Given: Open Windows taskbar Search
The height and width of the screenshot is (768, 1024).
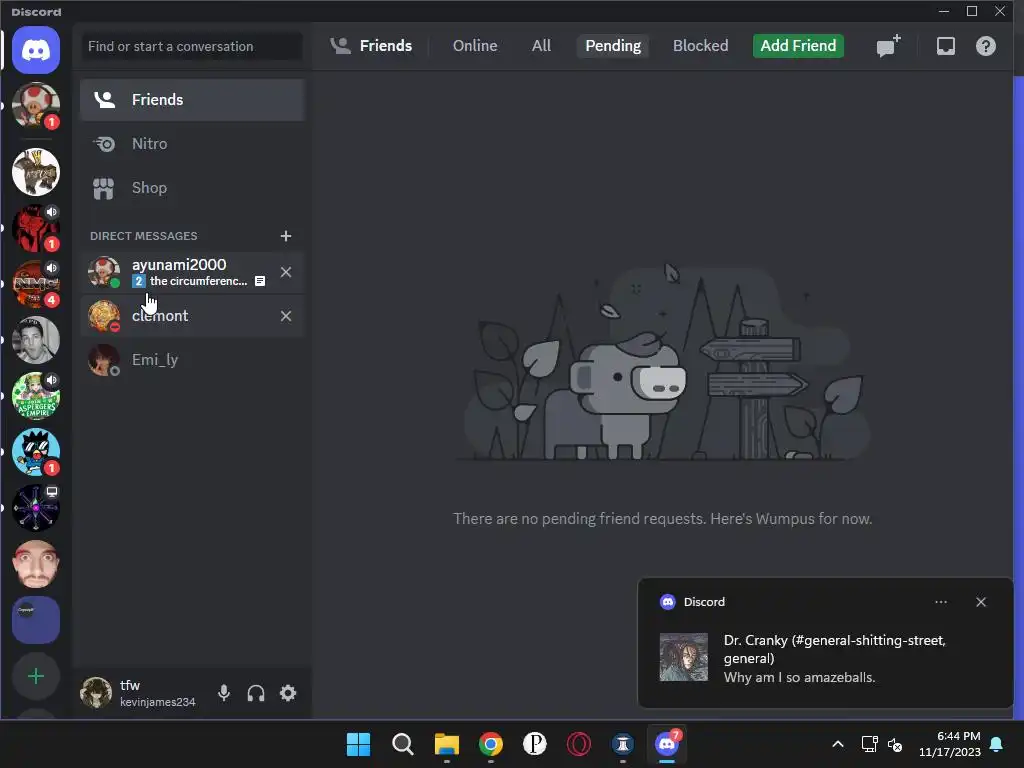Looking at the screenshot, I should click(x=403, y=744).
